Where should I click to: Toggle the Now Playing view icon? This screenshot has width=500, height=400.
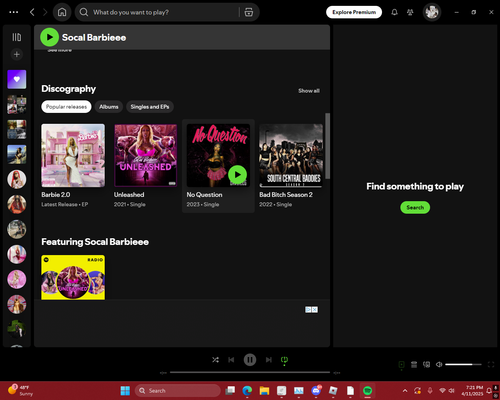[401, 364]
